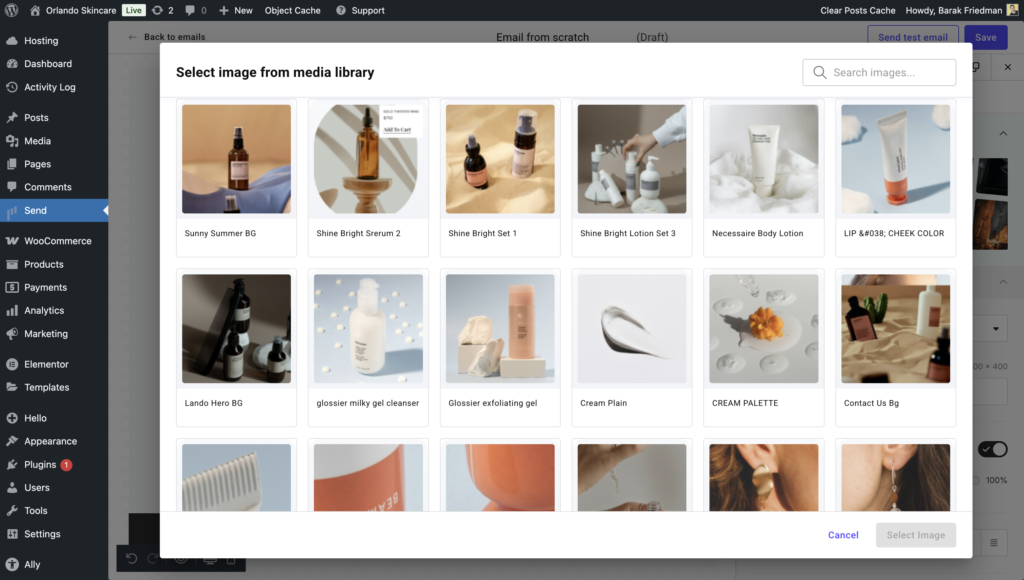
Task: Click the Pages icon in sidebar
Action: (x=12, y=164)
